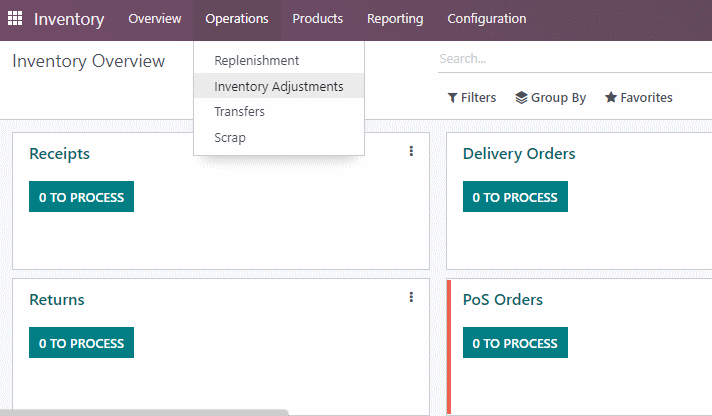Open Returns card three-dots menu
This screenshot has height=416, width=712.
(411, 297)
